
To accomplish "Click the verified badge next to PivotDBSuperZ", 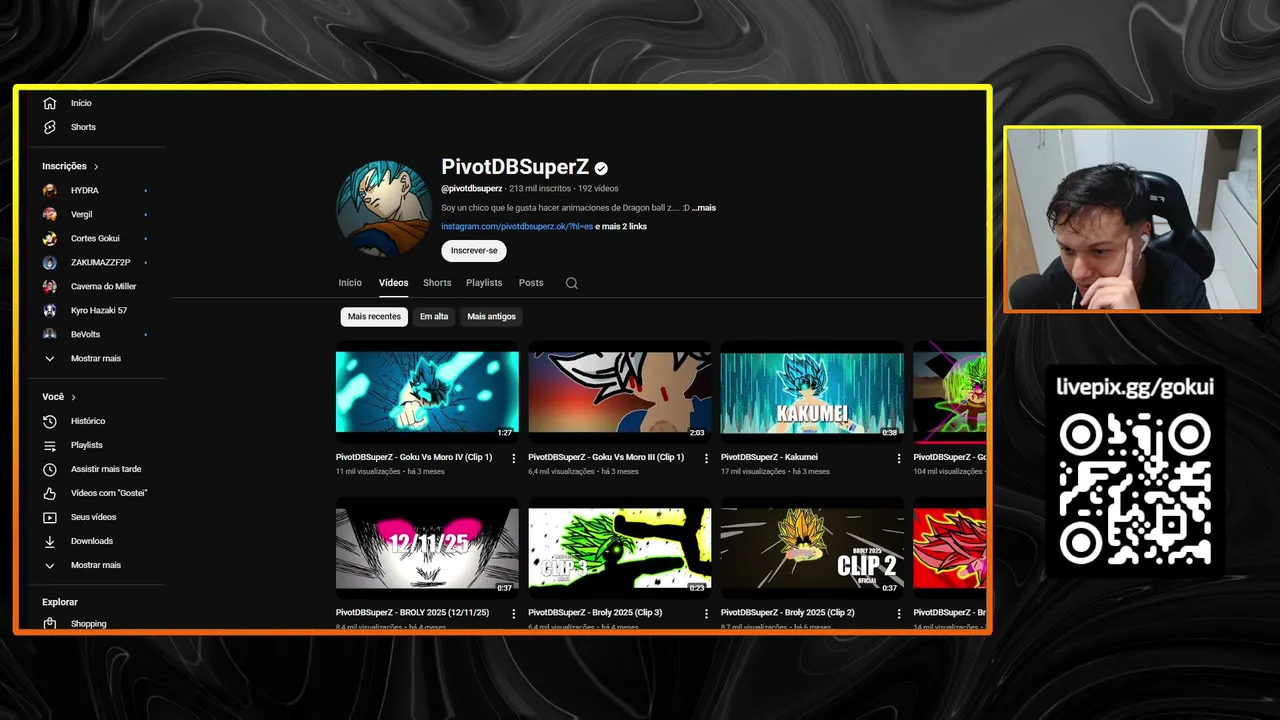I will 601,168.
